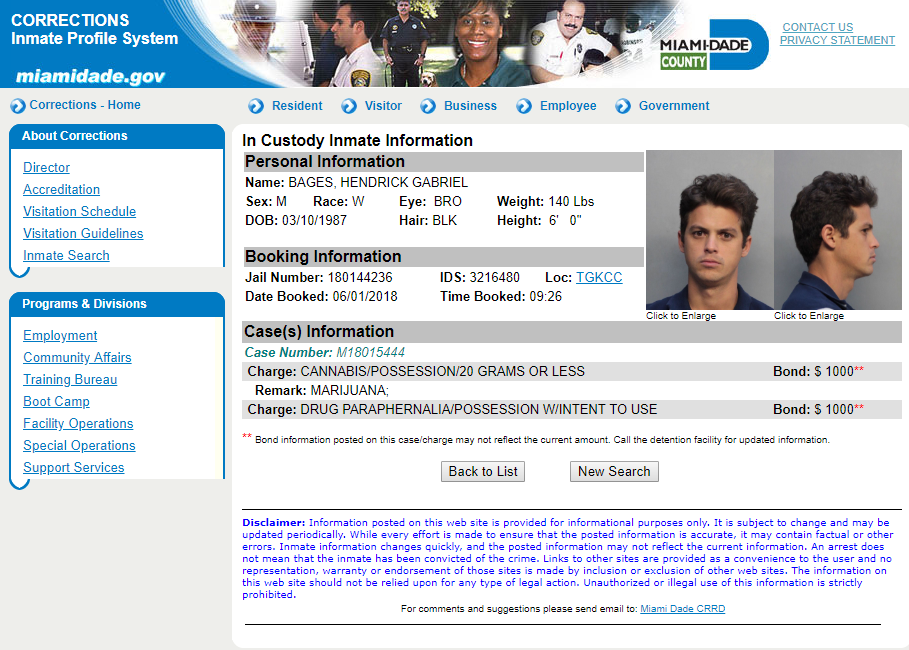Click the Miami-Dade County logo
This screenshot has height=650, width=909.
click(x=712, y=46)
